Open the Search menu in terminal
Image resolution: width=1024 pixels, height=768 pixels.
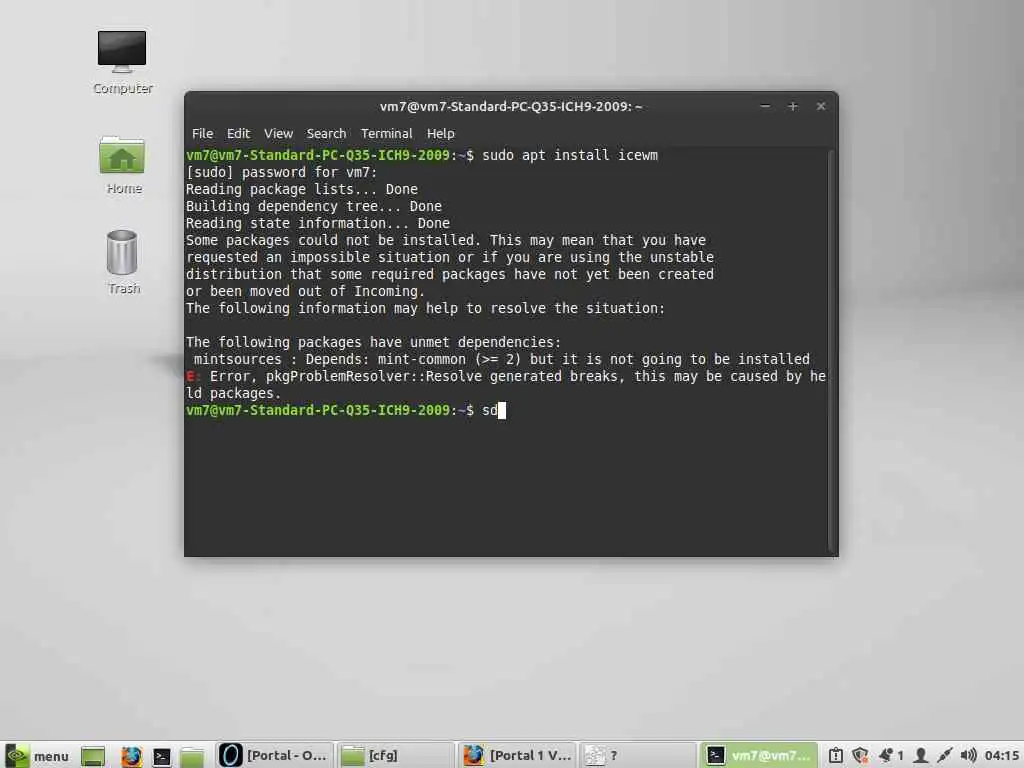pyautogui.click(x=327, y=133)
